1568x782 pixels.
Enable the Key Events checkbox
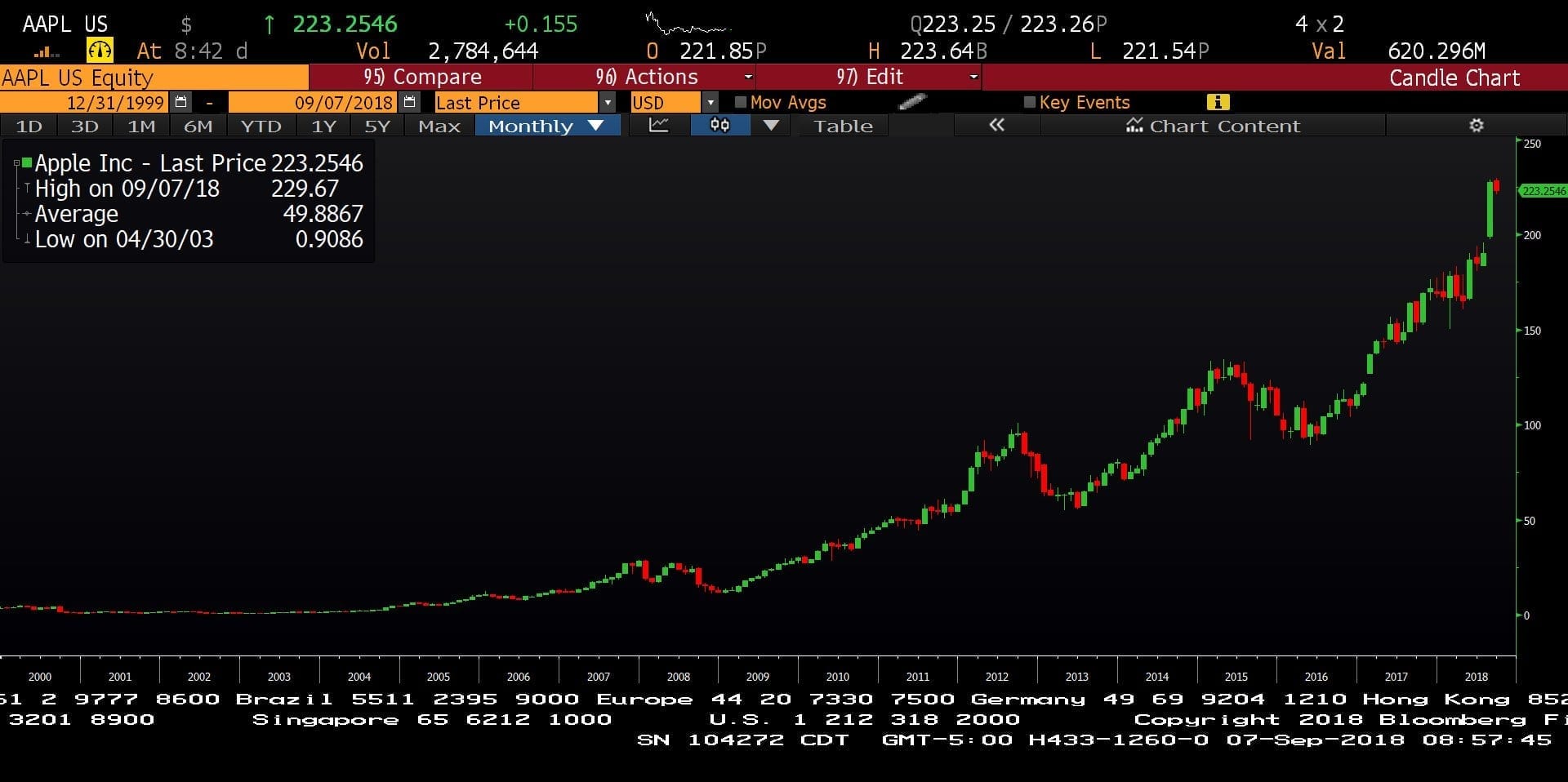tap(1029, 102)
